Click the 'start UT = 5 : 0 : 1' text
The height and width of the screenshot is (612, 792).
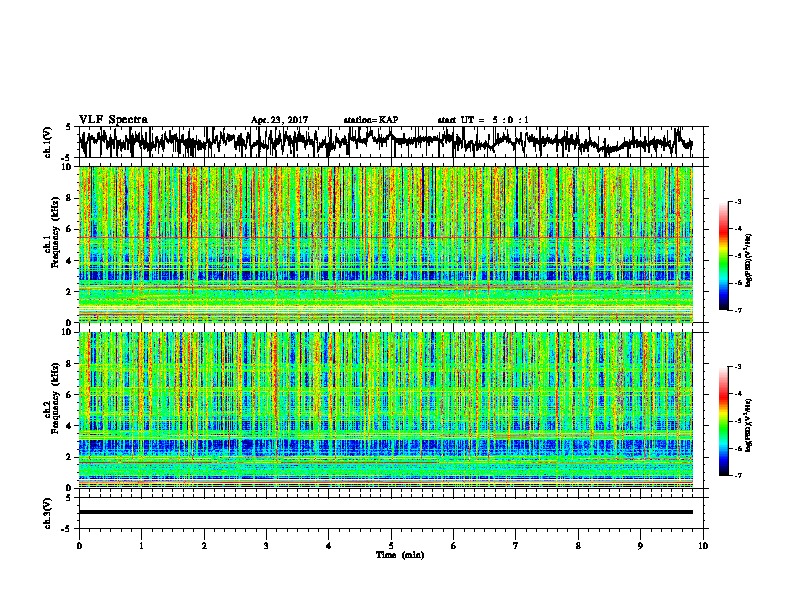483,120
